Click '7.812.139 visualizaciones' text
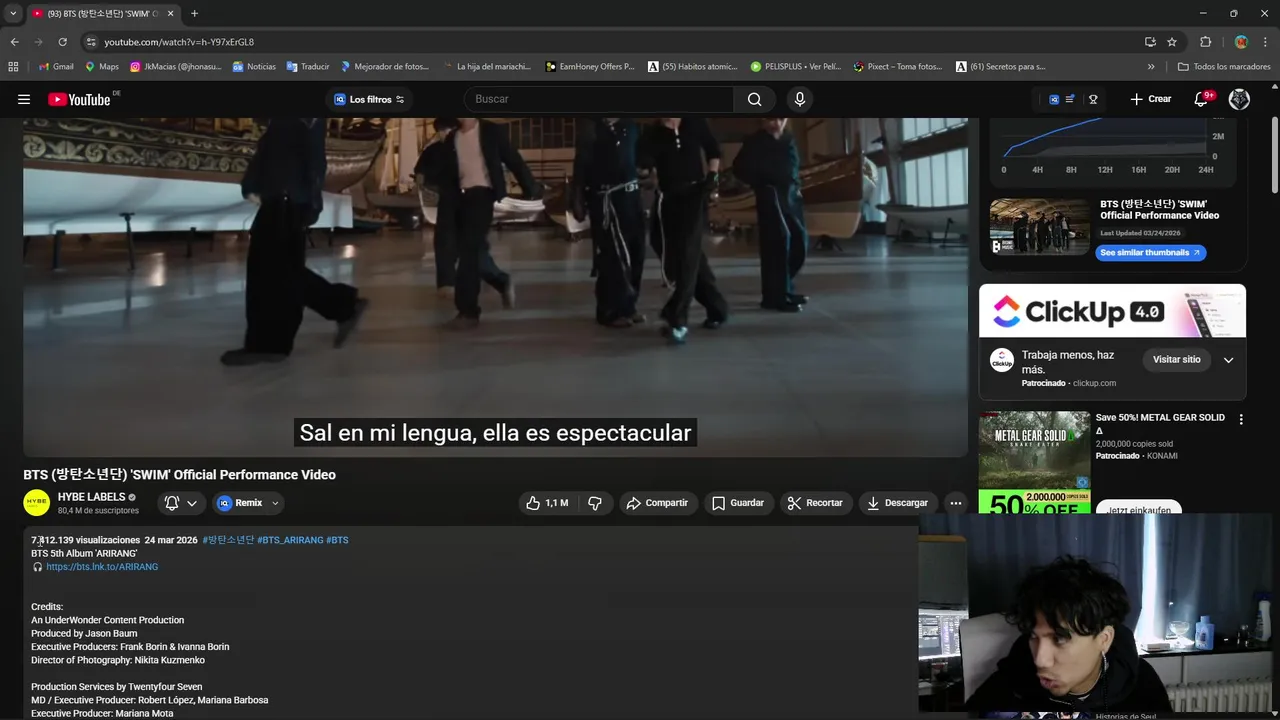1280x720 pixels. [86, 540]
